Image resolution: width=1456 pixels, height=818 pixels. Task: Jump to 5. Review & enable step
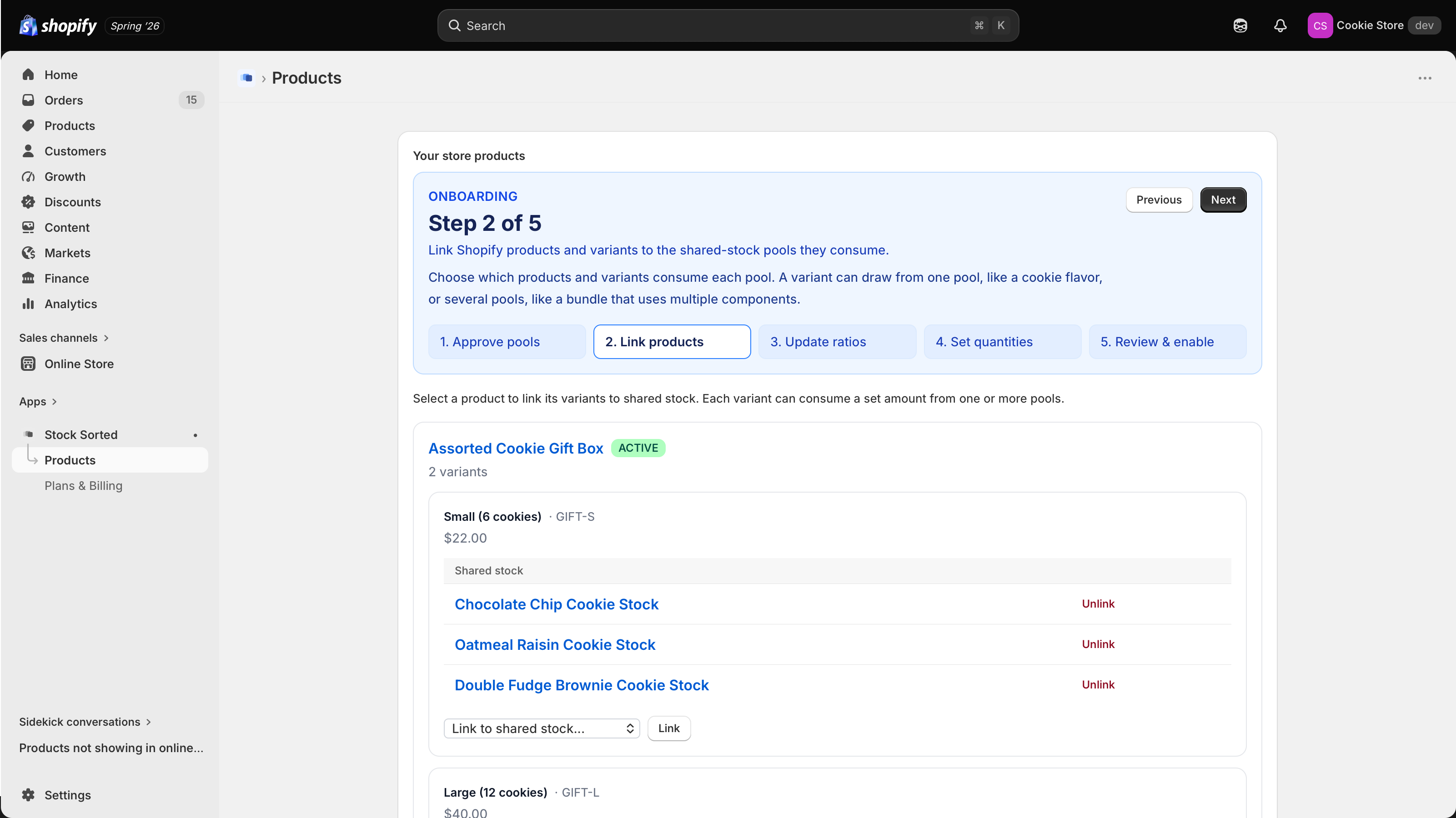[1167, 341]
